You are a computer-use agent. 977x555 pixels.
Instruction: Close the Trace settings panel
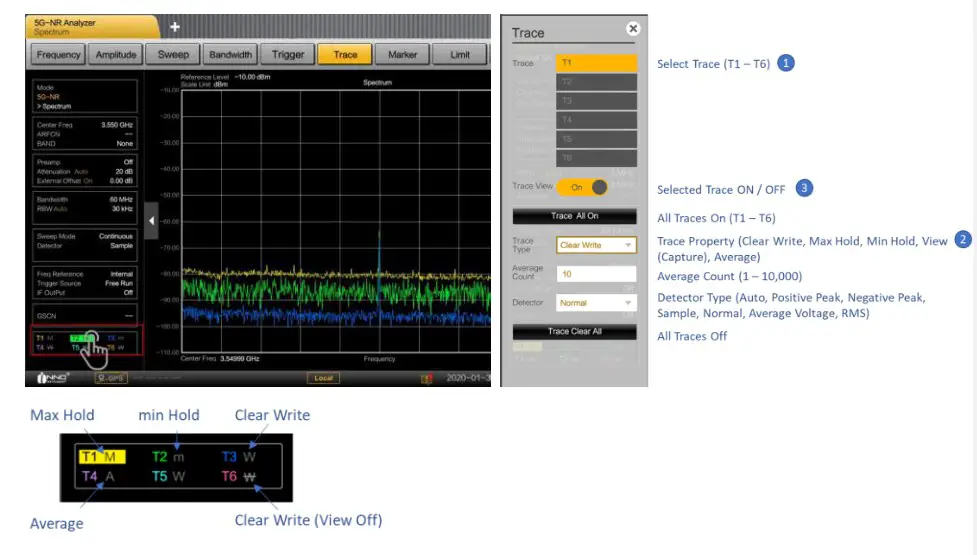click(633, 29)
